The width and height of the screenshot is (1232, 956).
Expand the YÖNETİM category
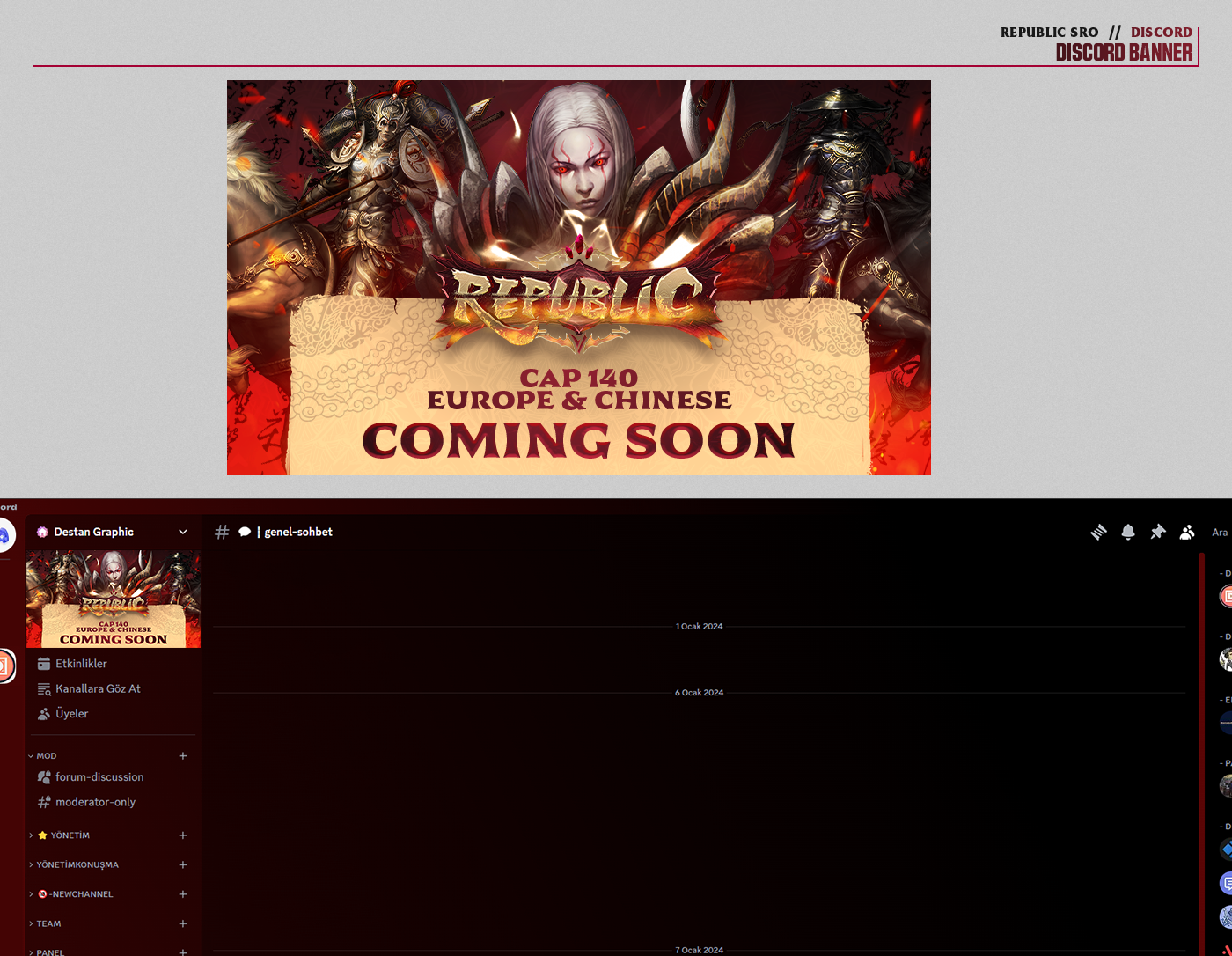pyautogui.click(x=63, y=835)
